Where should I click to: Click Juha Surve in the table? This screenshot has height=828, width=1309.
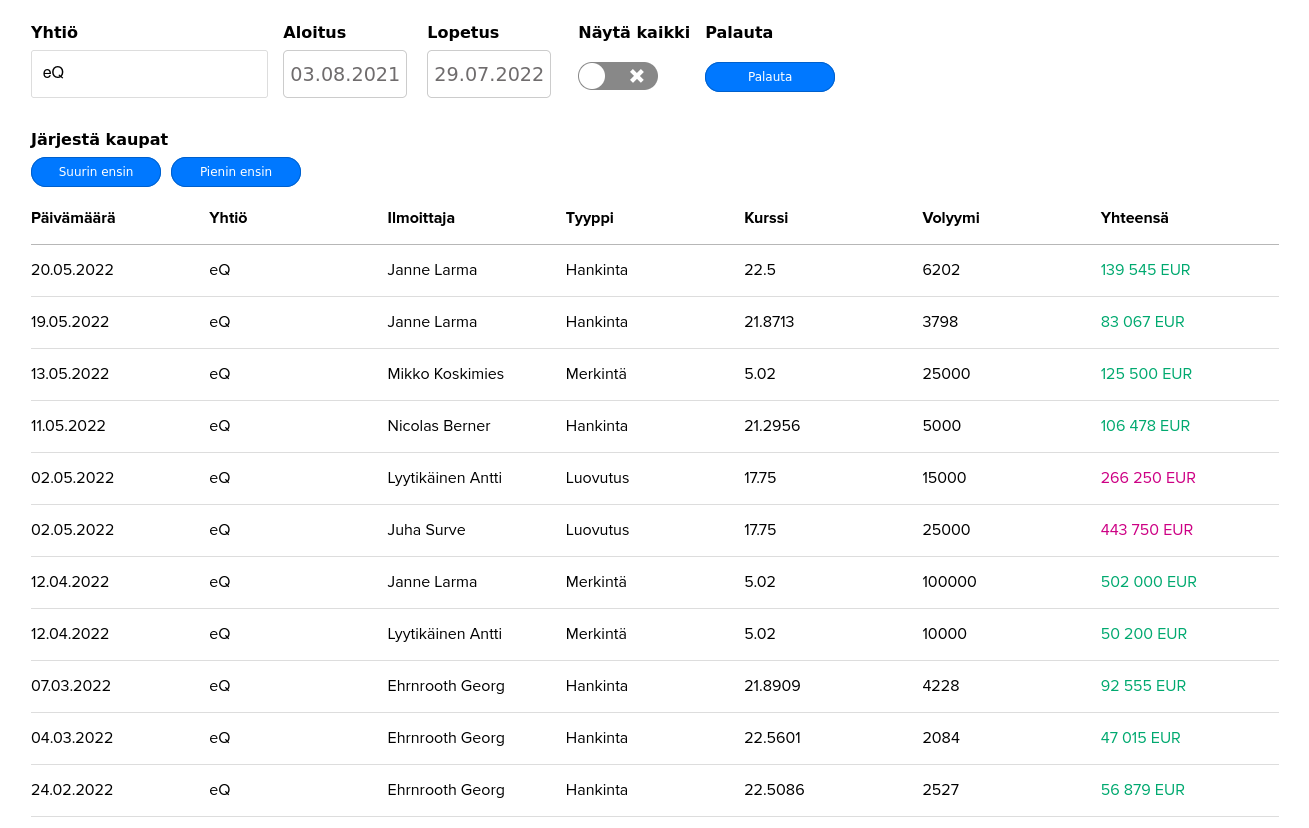[x=426, y=530]
